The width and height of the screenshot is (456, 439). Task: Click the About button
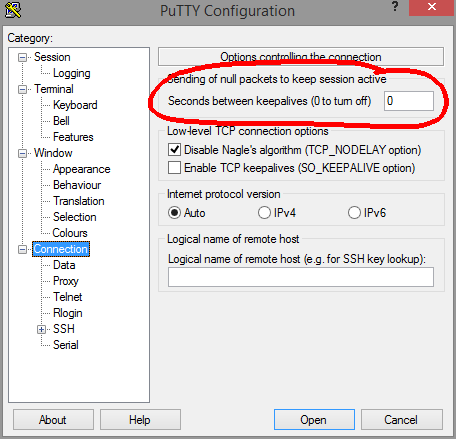tap(53, 420)
